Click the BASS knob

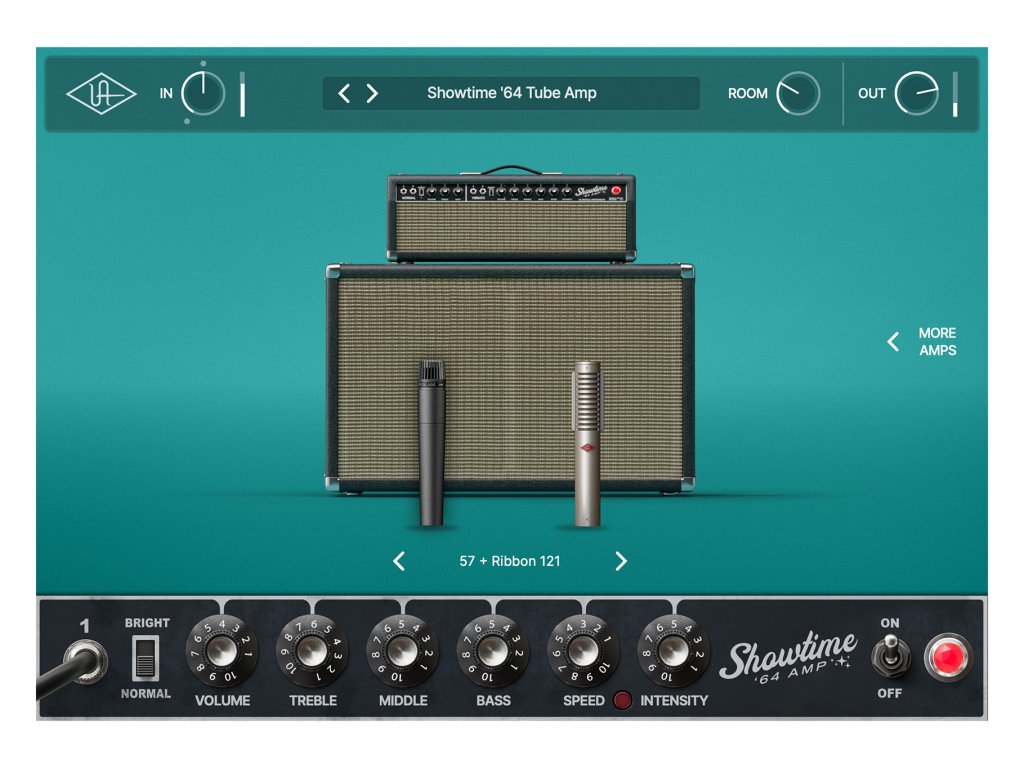pos(492,651)
